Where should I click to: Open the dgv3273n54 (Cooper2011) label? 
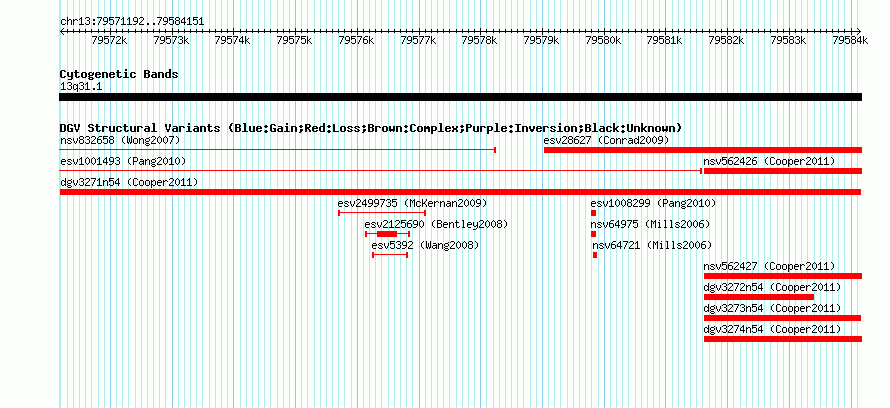click(x=772, y=308)
